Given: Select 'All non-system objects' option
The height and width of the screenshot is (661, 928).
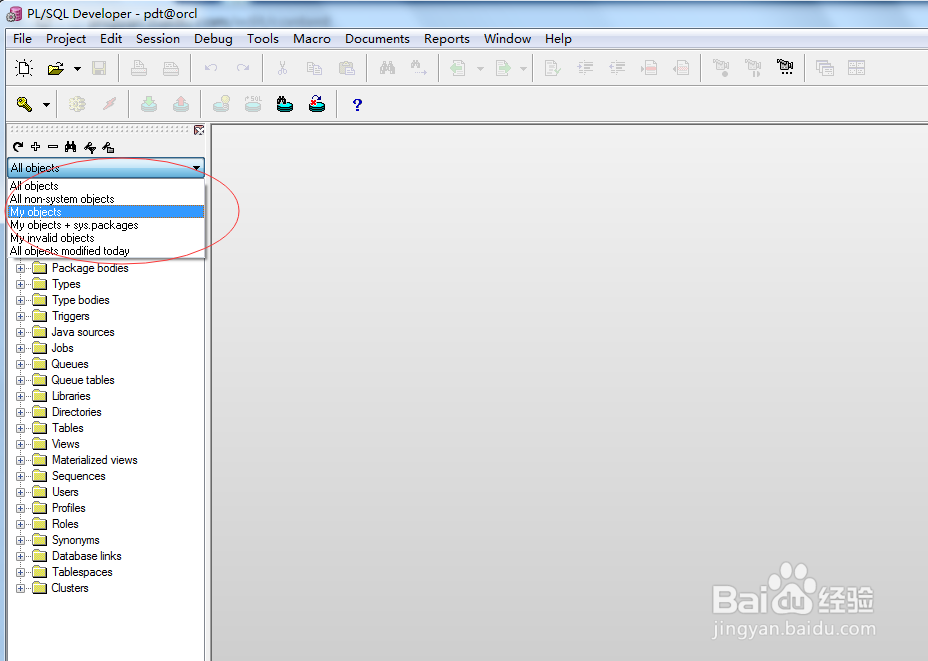Looking at the screenshot, I should pyautogui.click(x=107, y=199).
